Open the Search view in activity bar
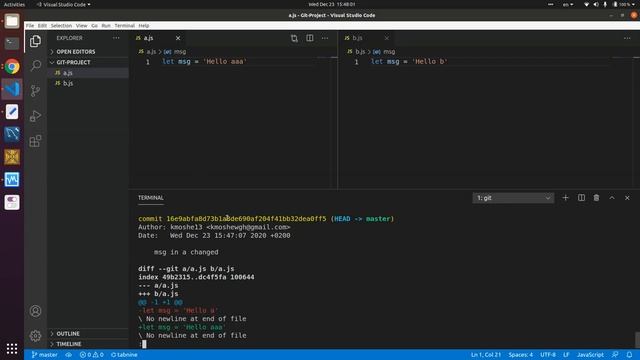 point(36,65)
